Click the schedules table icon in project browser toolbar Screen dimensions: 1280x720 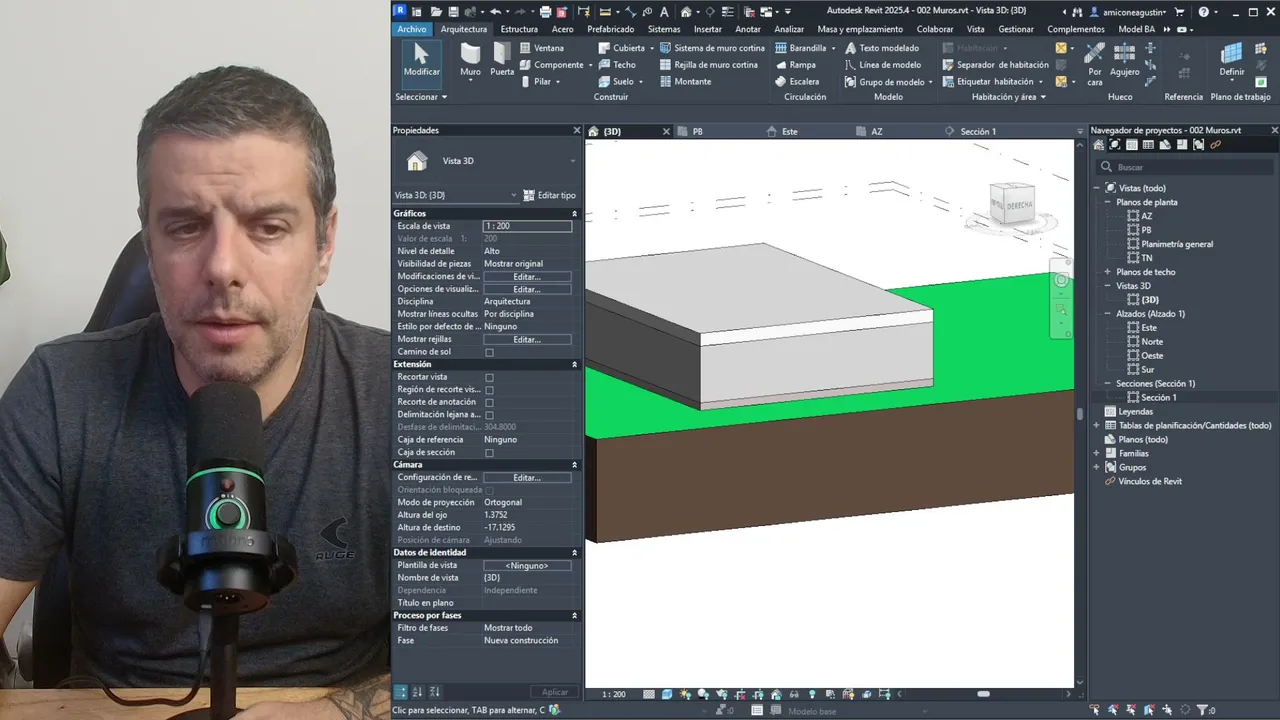pos(1148,145)
